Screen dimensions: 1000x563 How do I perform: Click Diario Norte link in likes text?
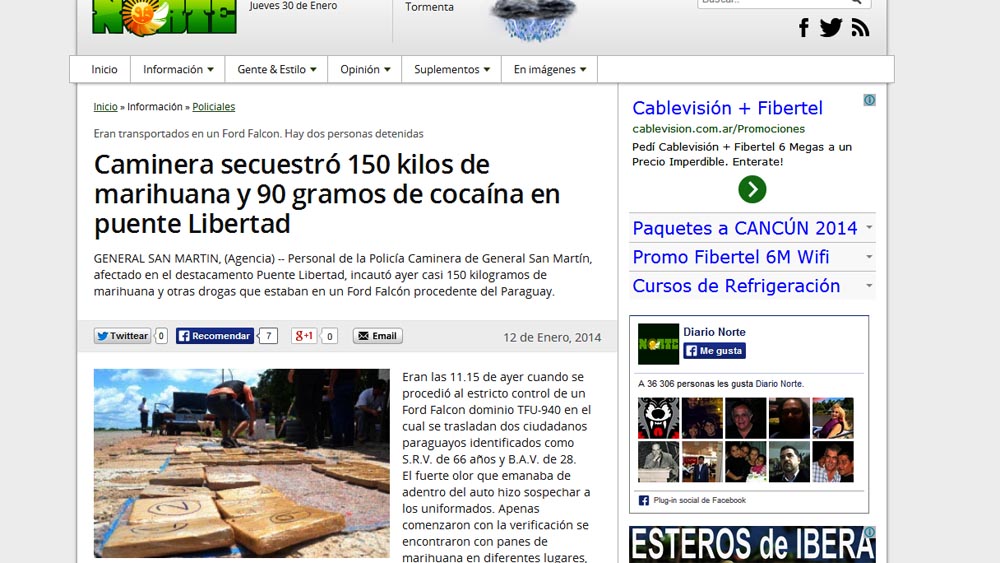779,384
